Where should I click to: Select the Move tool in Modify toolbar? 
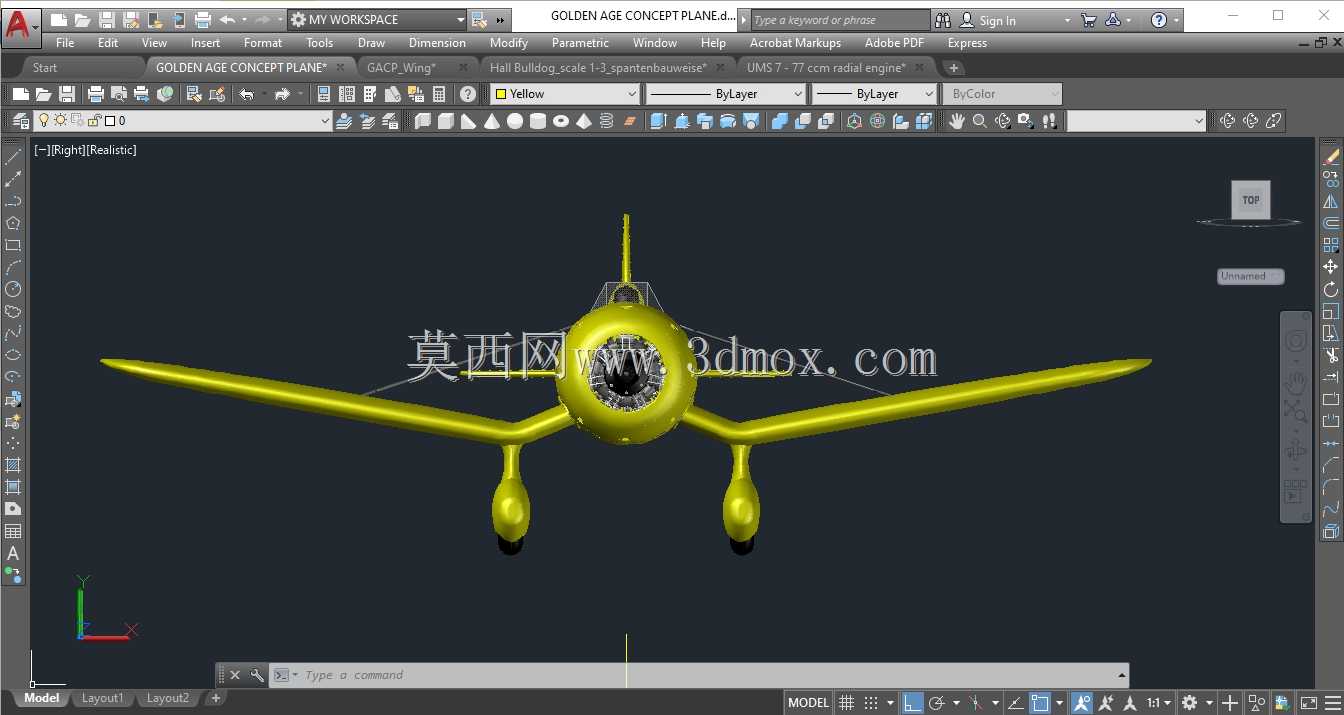point(1330,267)
